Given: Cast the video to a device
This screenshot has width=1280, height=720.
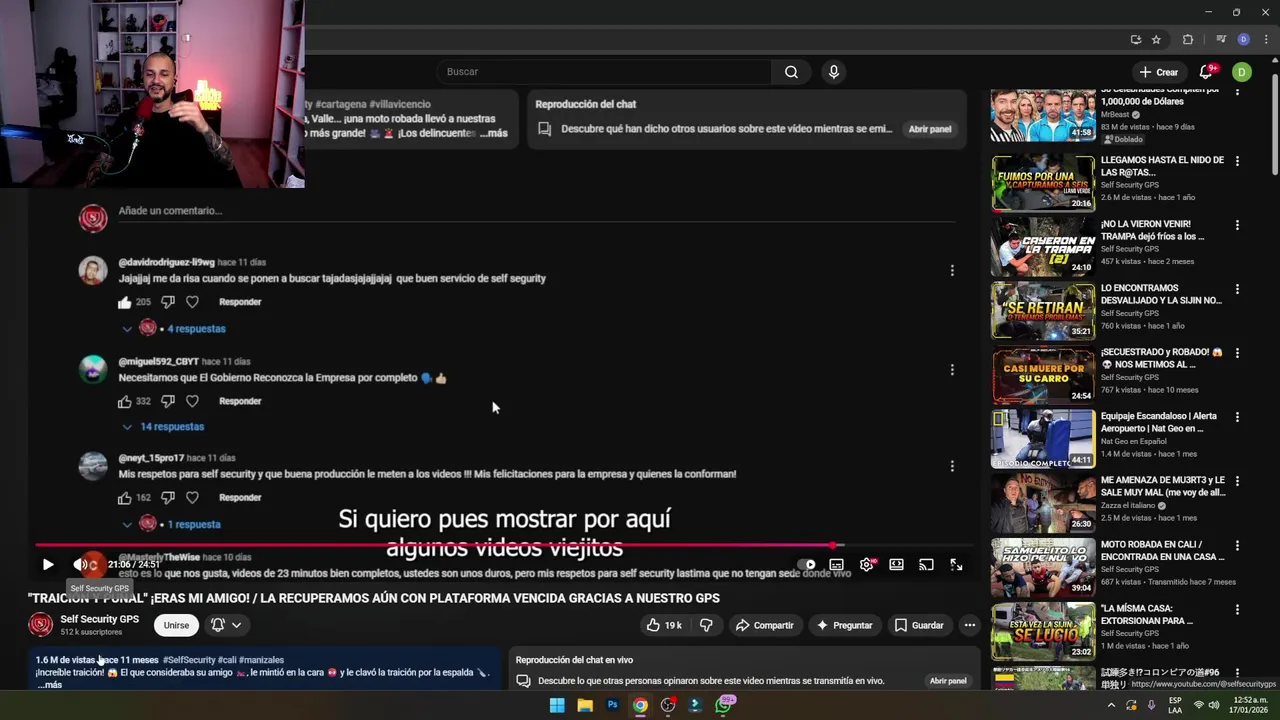Looking at the screenshot, I should 926,565.
